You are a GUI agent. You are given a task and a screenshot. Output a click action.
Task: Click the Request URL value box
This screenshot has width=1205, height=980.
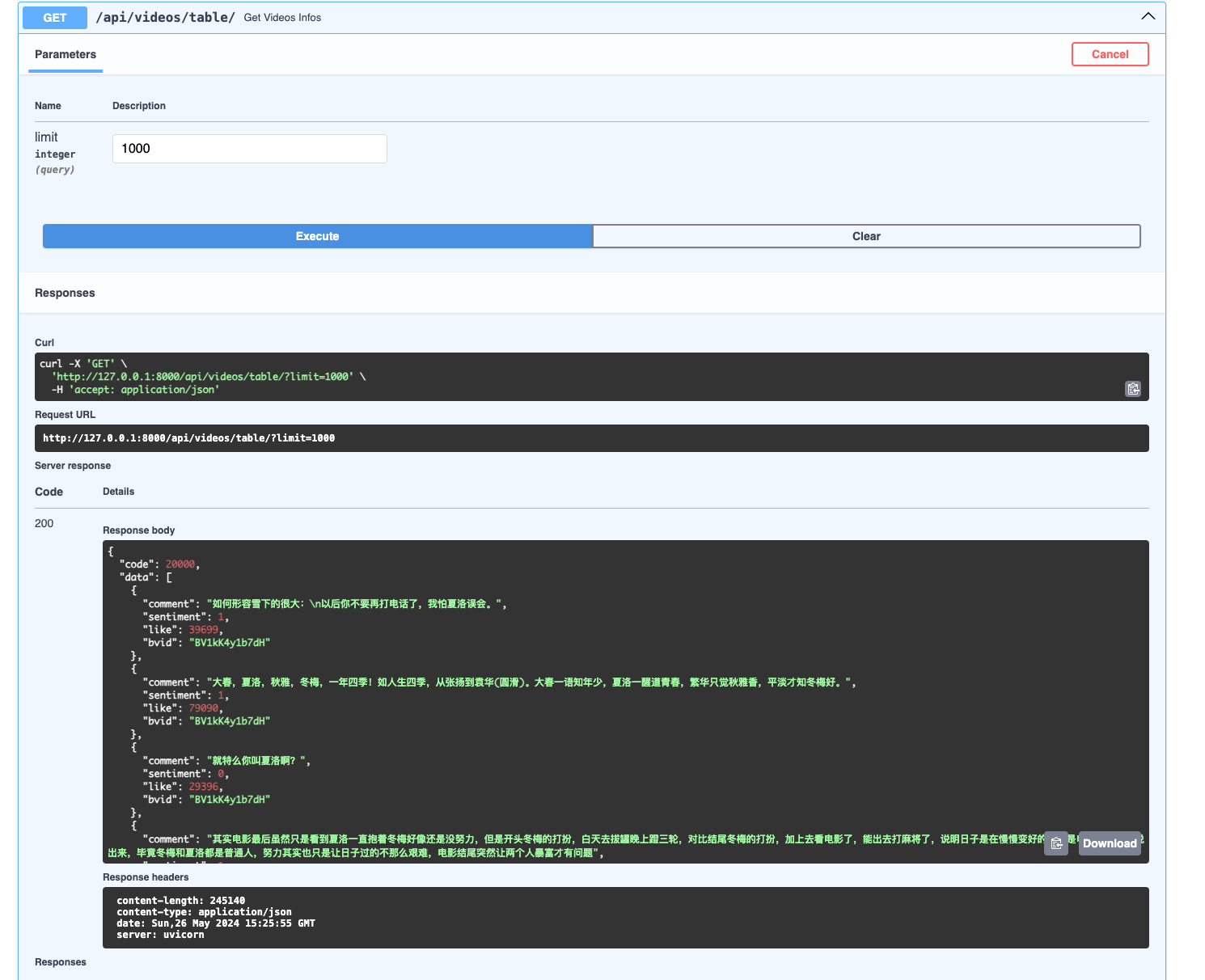click(x=592, y=438)
